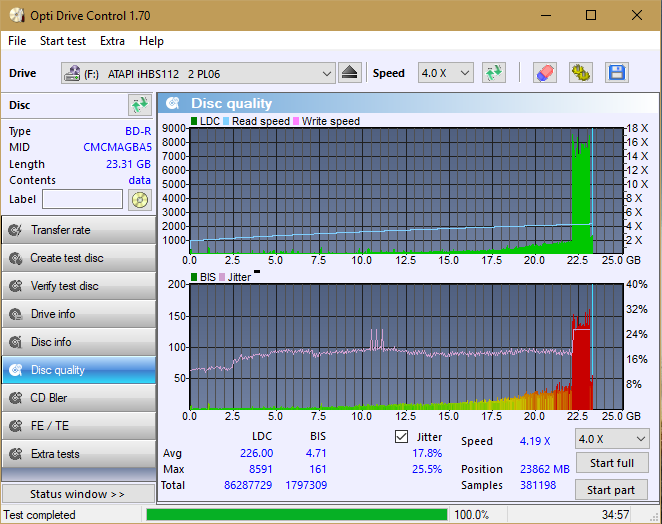The height and width of the screenshot is (524, 662).
Task: Click the Position value 23862 MB
Action: (545, 469)
